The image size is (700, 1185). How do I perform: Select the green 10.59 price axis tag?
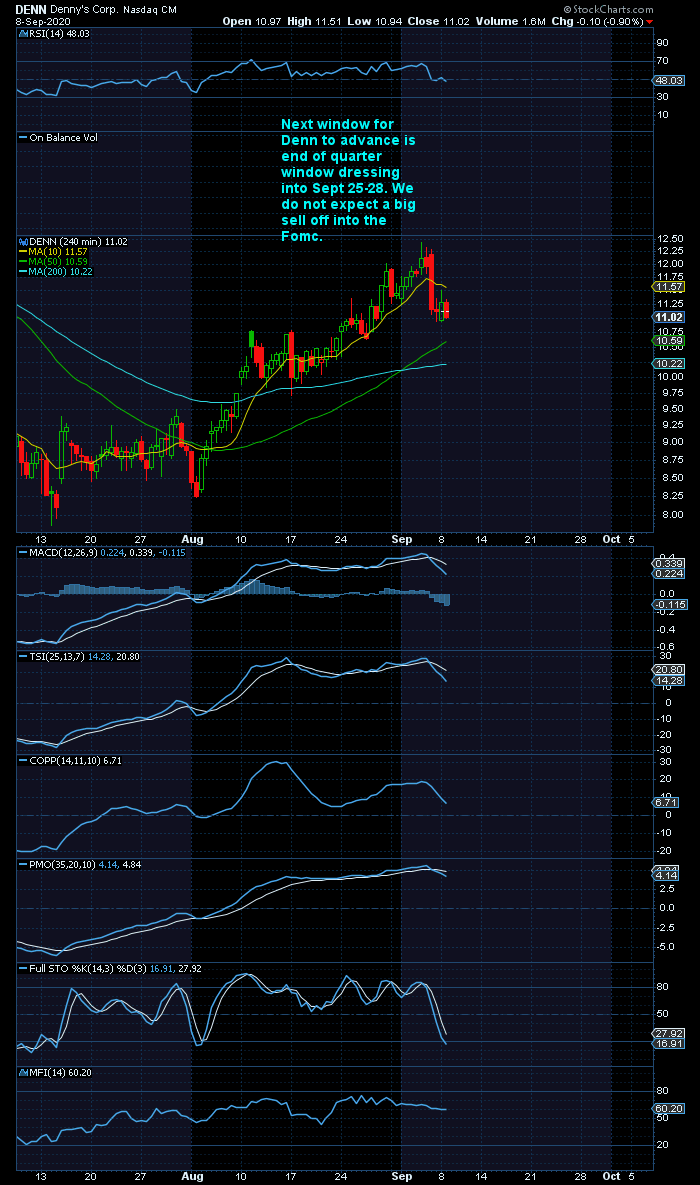(668, 342)
